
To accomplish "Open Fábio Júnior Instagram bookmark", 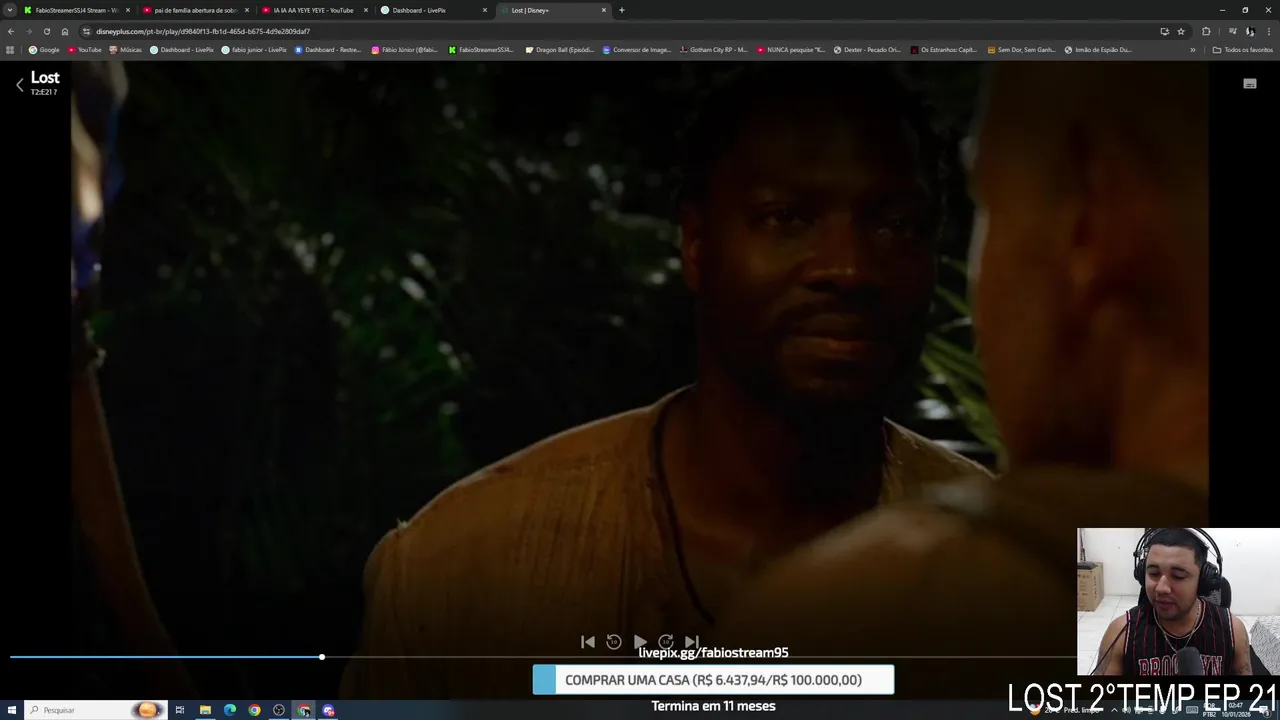I will point(405,50).
